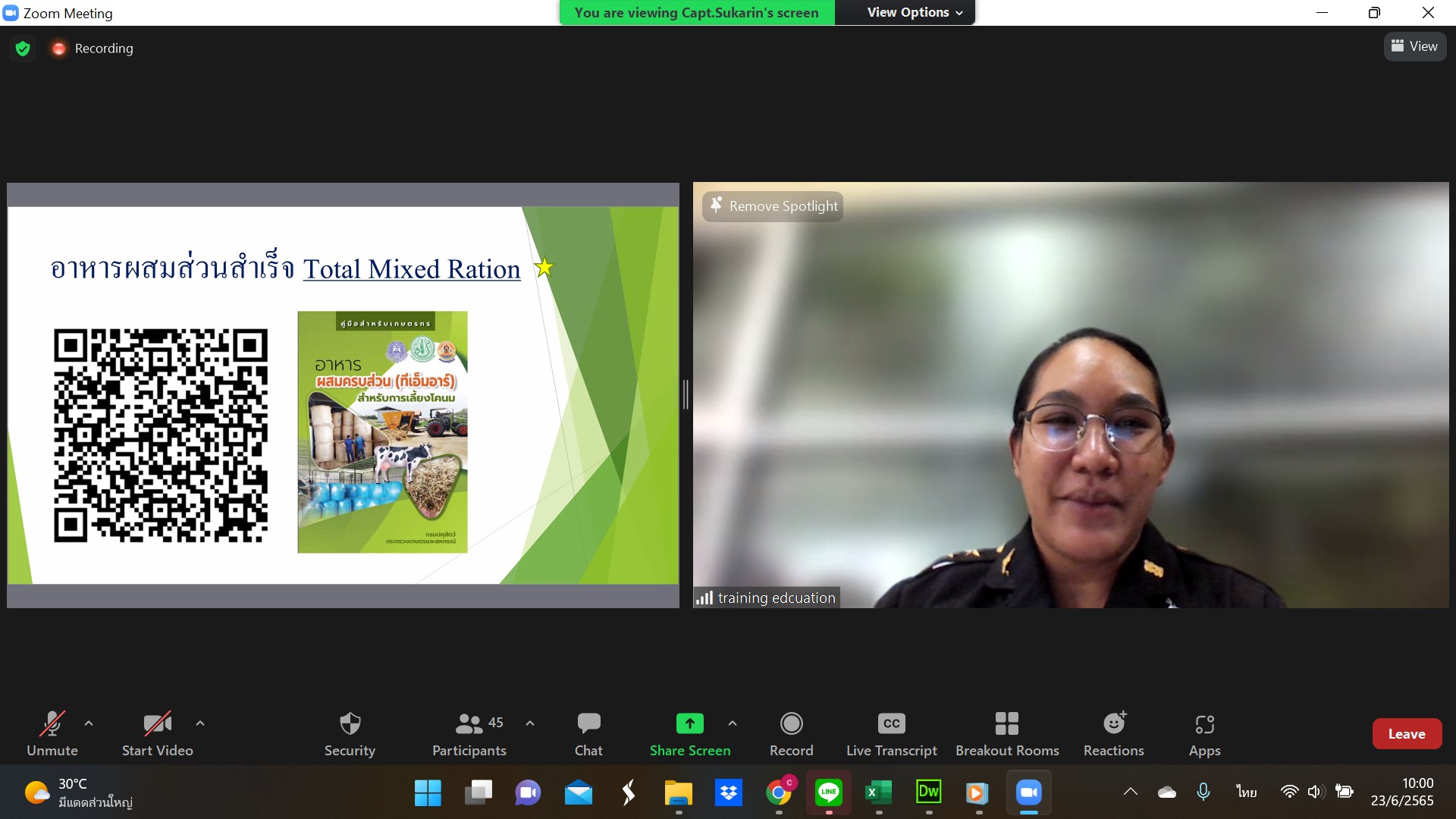Image resolution: width=1456 pixels, height=819 pixels.
Task: Switch the Thai input language indicator
Action: coord(1246,792)
